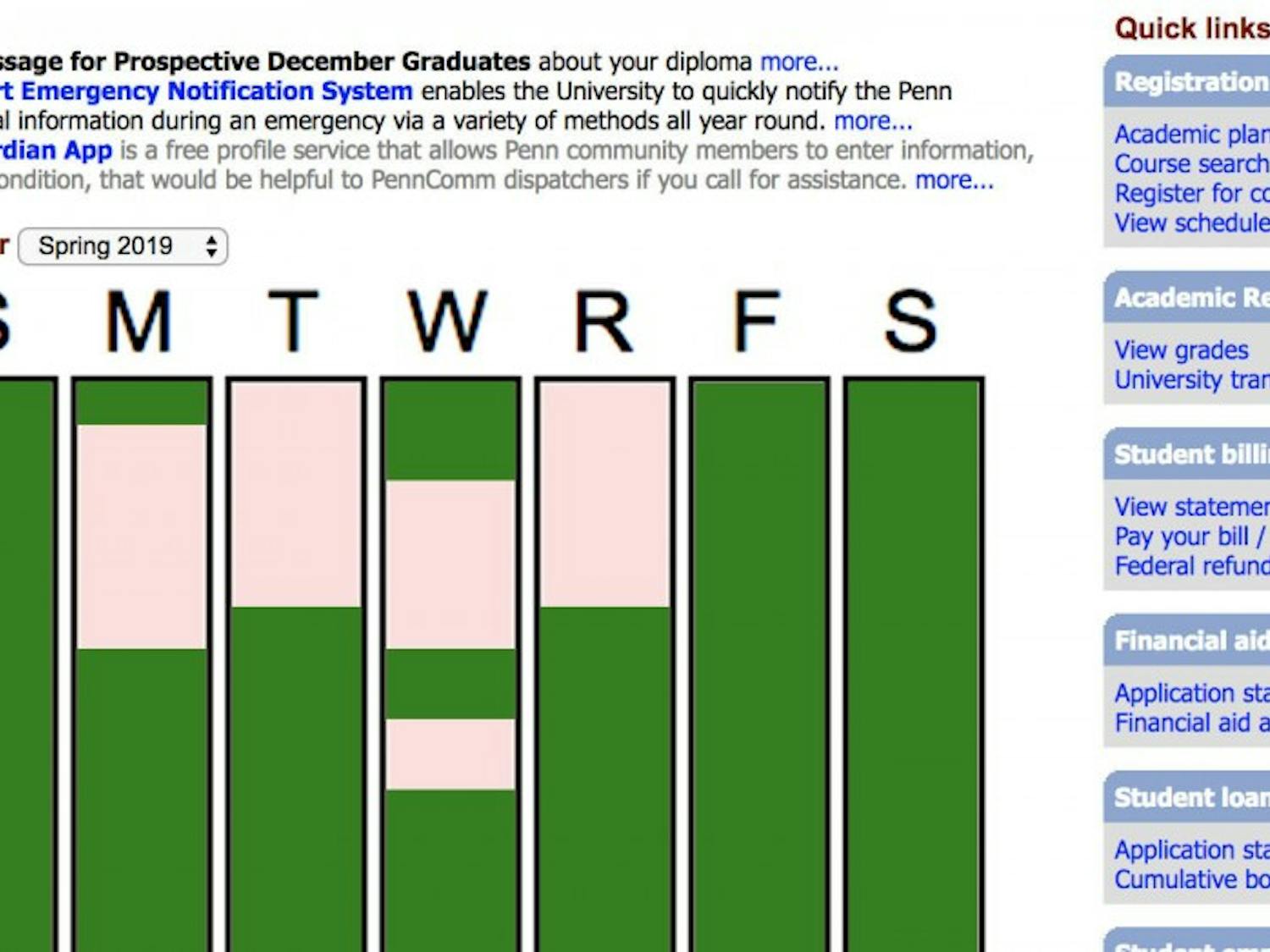Follow the PennComm dispatchers 'more...' link
The image size is (1270, 952).
pos(954,180)
